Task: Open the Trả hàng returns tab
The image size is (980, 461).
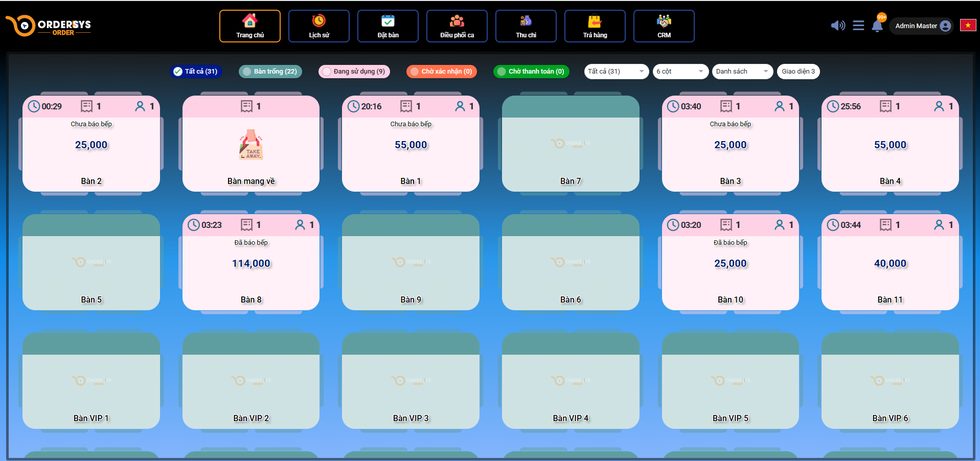Action: pyautogui.click(x=594, y=26)
